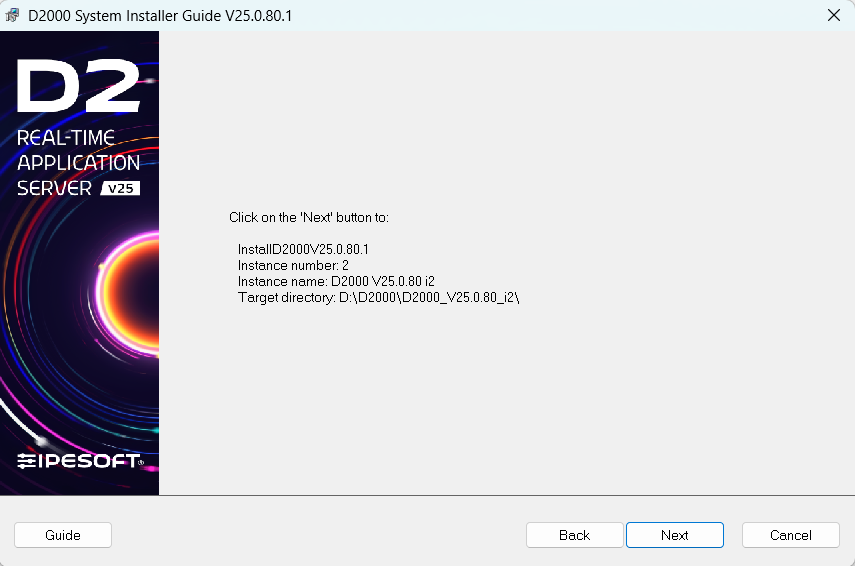Image resolution: width=855 pixels, height=566 pixels.
Task: Click the Next button
Action: point(674,535)
